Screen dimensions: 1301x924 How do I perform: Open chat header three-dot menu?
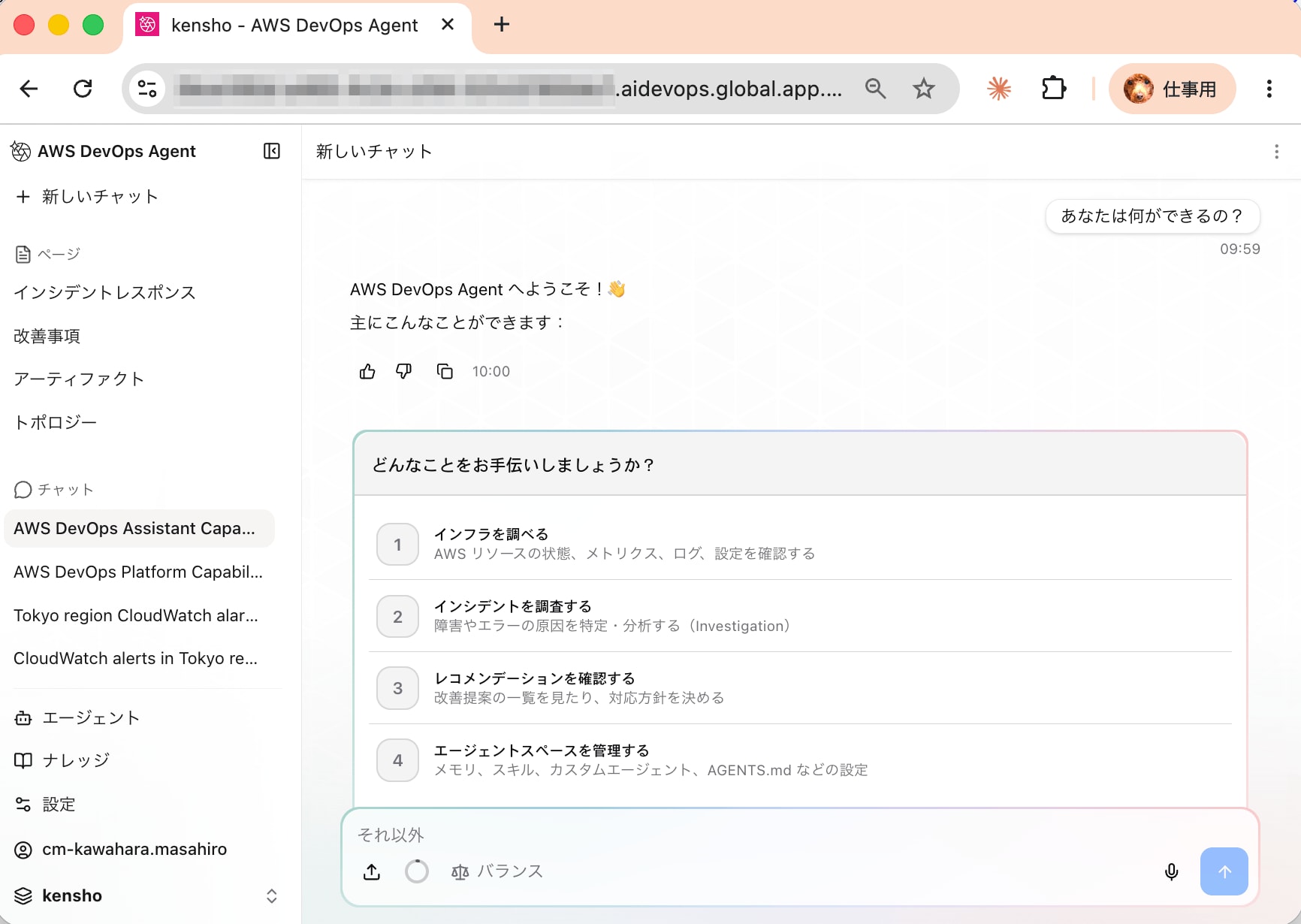[x=1276, y=152]
